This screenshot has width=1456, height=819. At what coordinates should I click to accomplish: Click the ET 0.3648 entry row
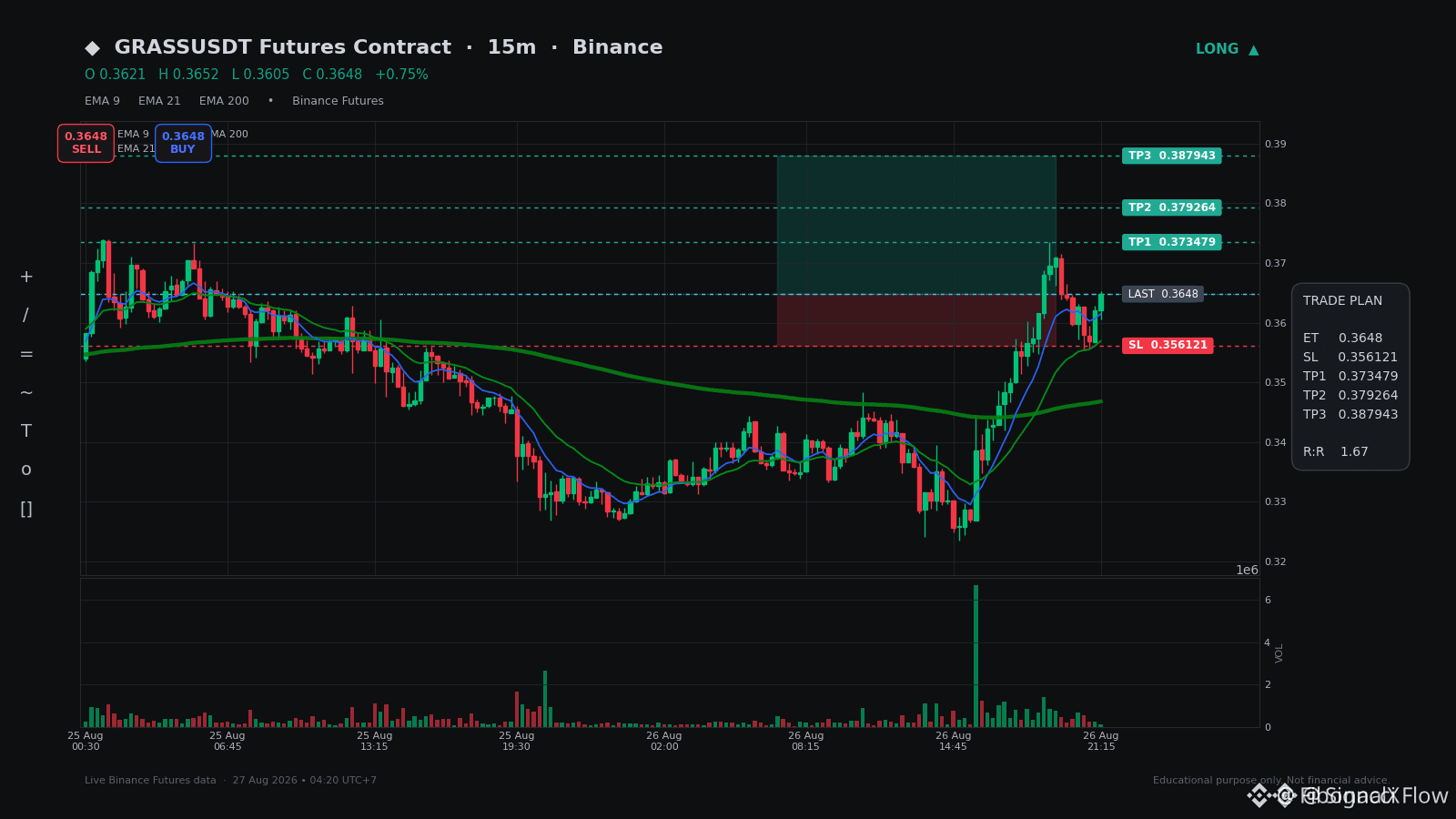tap(1342, 339)
